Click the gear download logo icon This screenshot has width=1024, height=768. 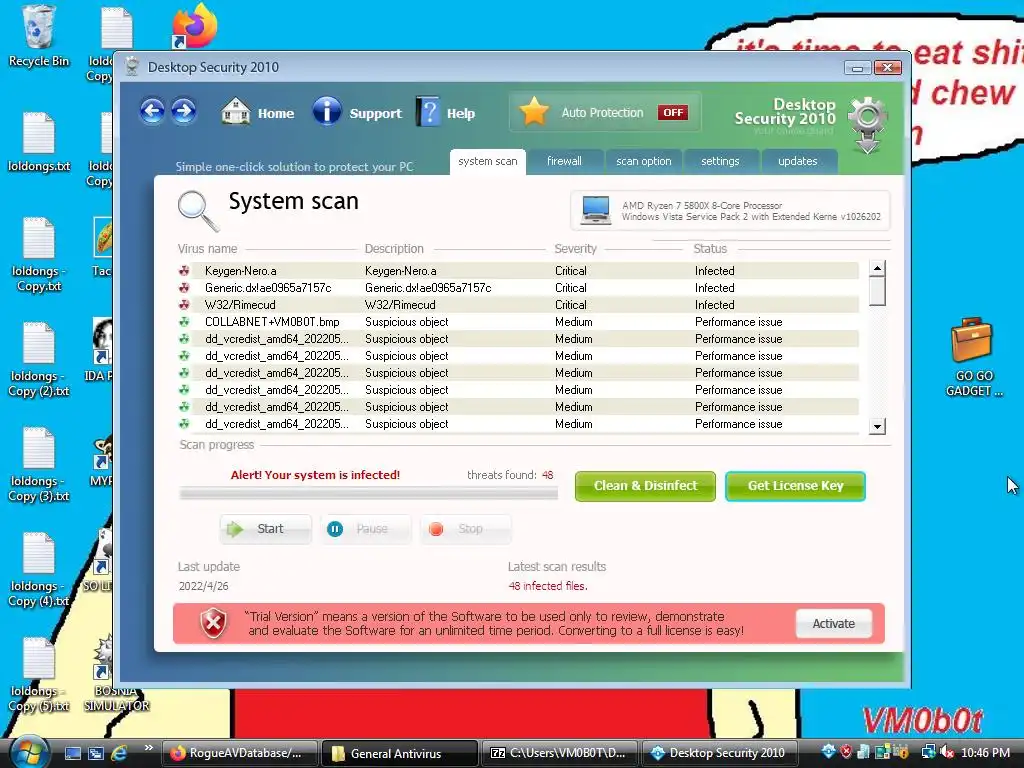[867, 124]
